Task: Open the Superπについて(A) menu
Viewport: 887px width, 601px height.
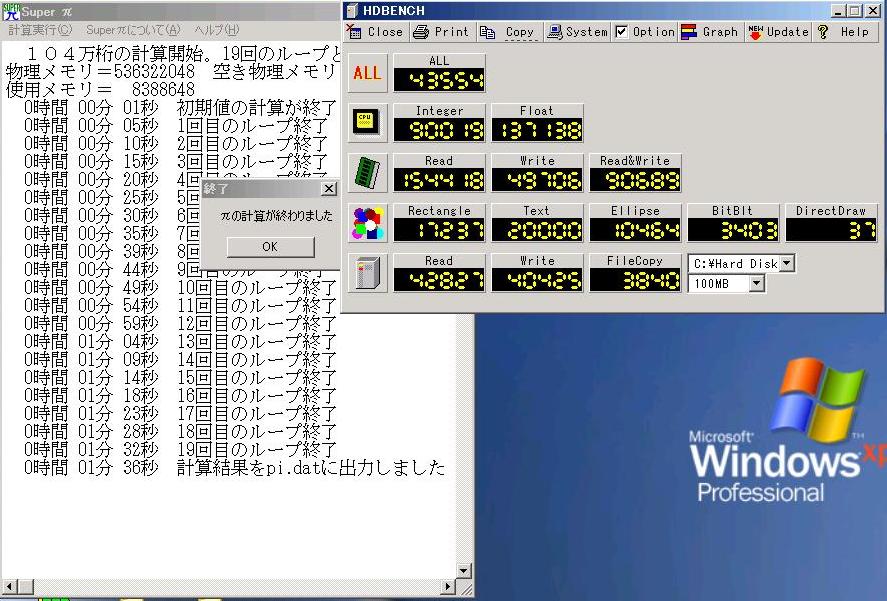Action: click(134, 30)
